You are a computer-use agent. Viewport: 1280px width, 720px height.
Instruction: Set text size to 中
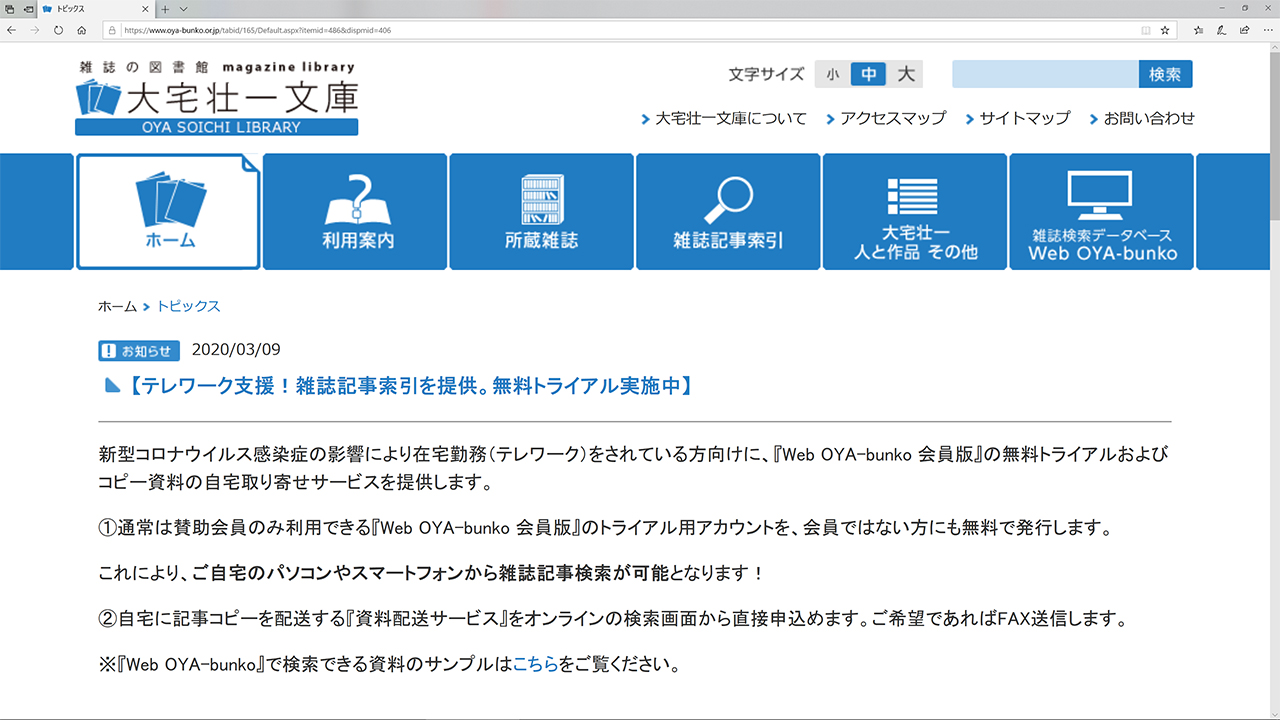[868, 74]
